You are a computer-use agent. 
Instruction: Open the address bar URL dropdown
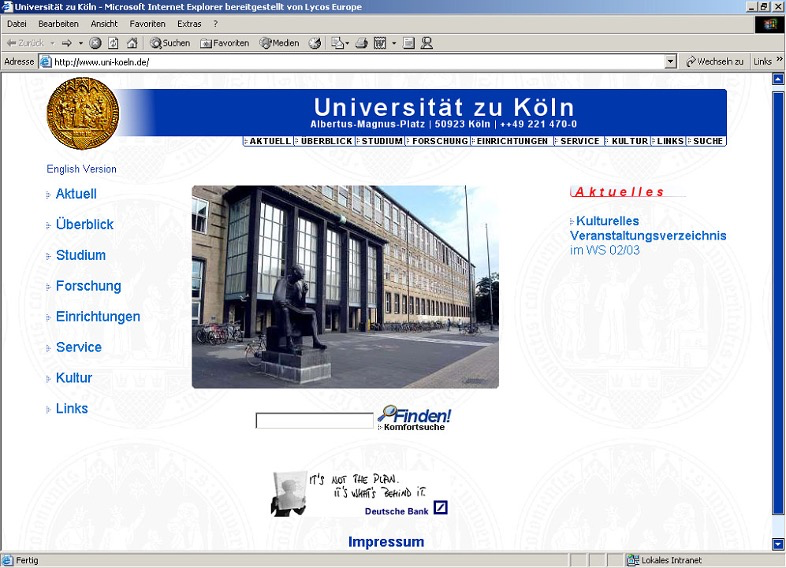click(670, 62)
